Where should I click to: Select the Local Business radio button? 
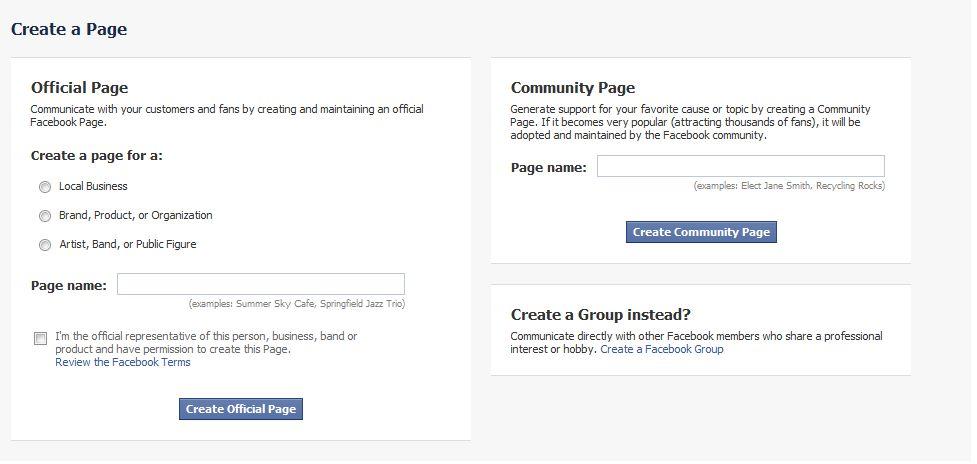45,187
